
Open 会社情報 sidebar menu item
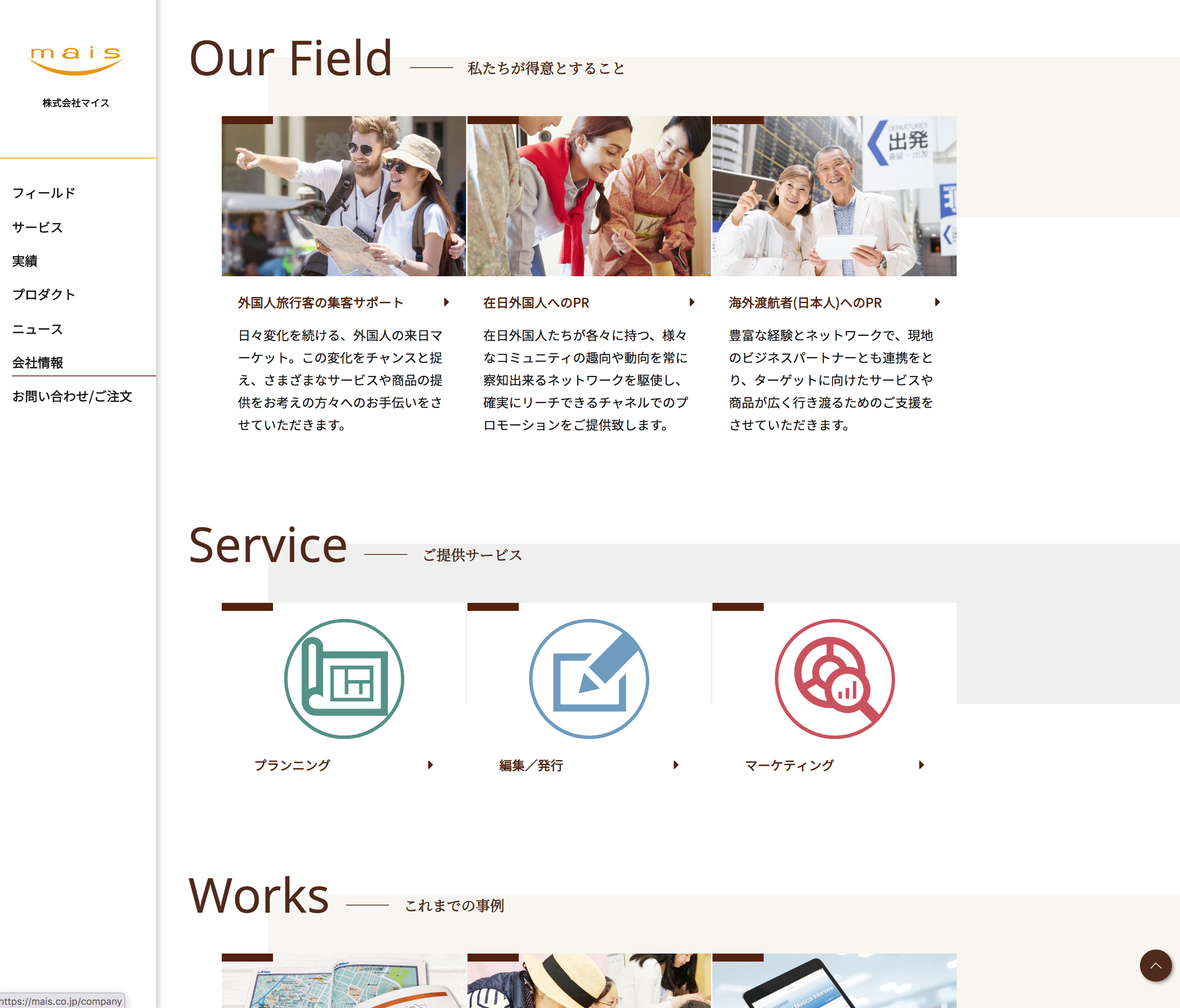coord(38,363)
